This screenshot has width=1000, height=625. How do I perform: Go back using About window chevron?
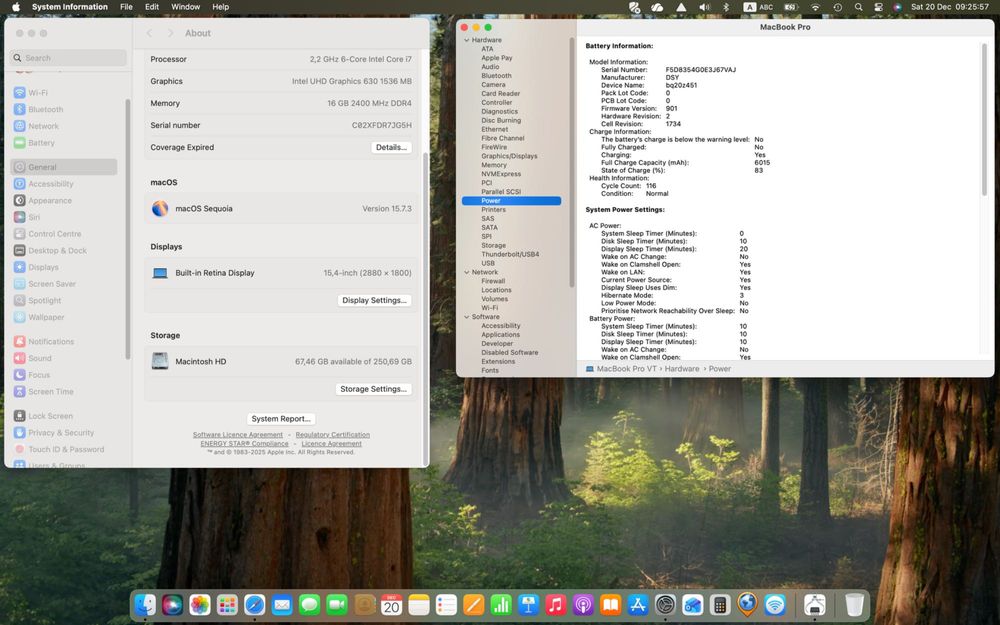click(x=149, y=33)
